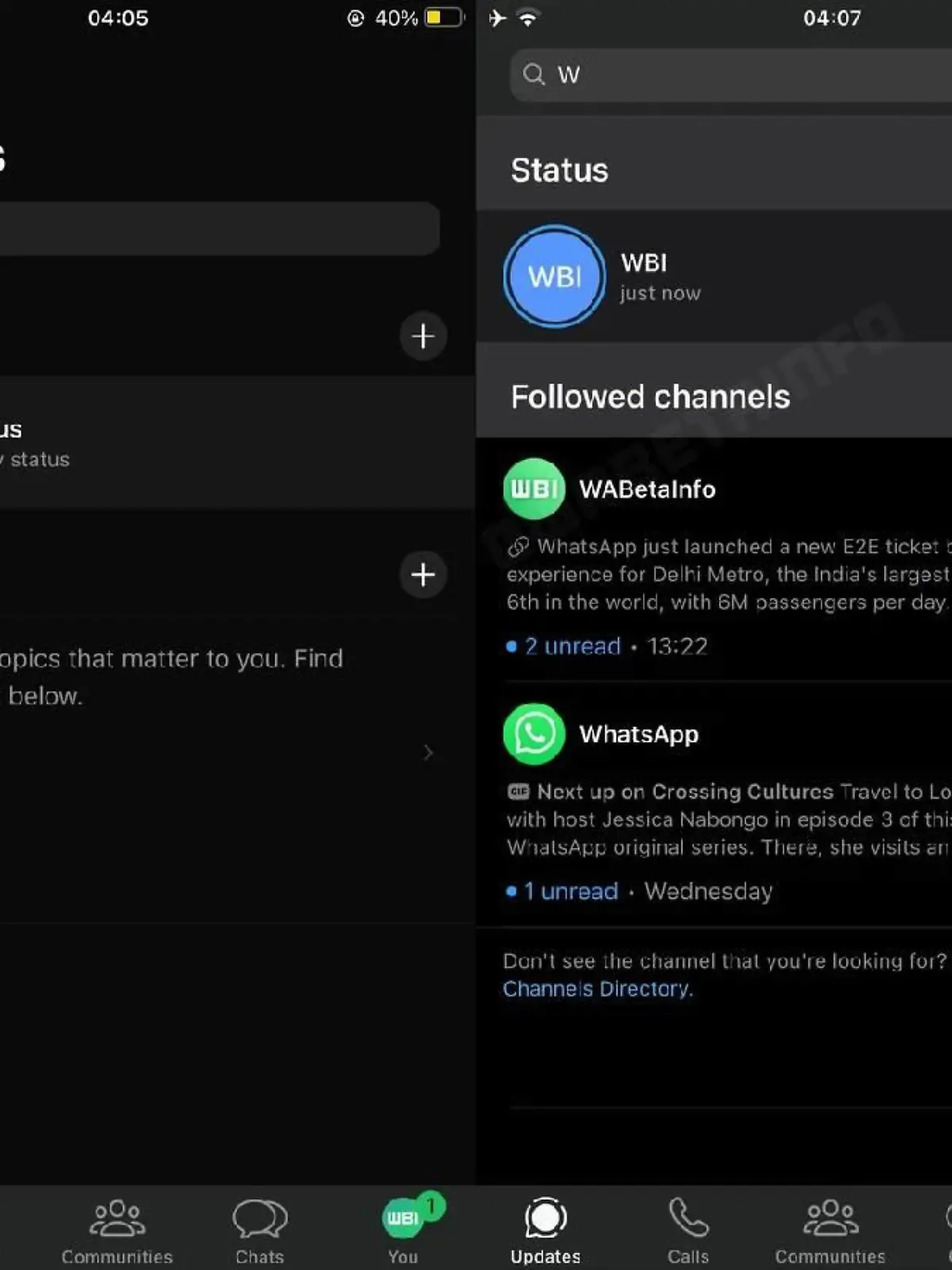Follow the Channels Directory link

coord(597,989)
